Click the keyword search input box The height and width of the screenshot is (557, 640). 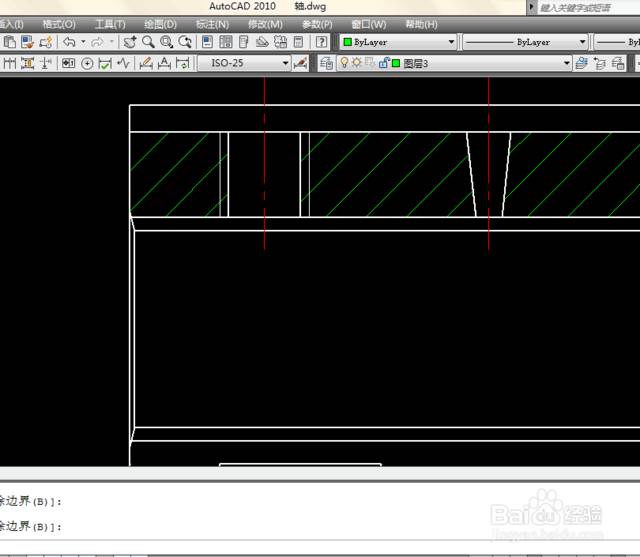click(x=588, y=8)
